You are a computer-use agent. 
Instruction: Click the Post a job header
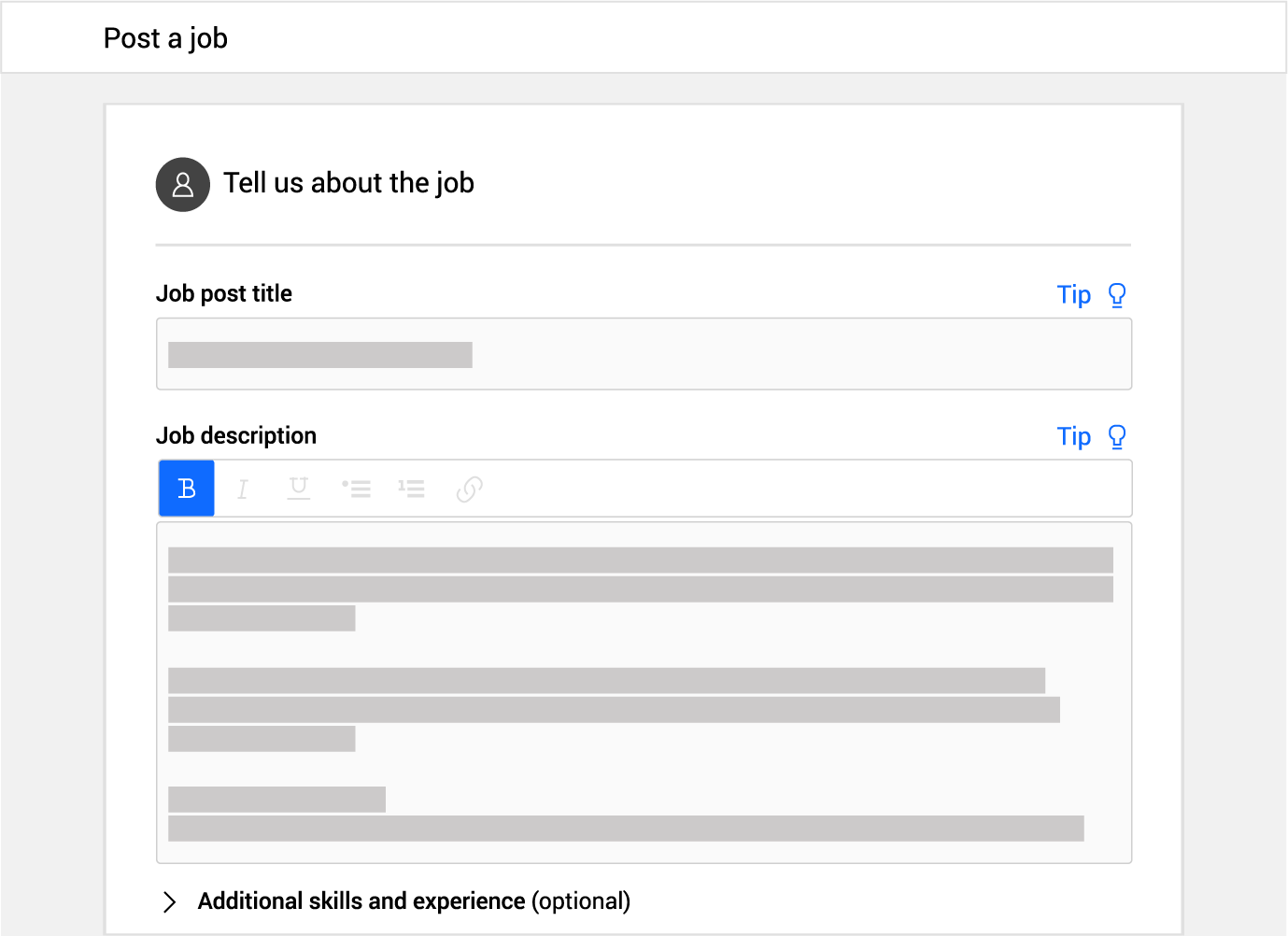pos(165,38)
